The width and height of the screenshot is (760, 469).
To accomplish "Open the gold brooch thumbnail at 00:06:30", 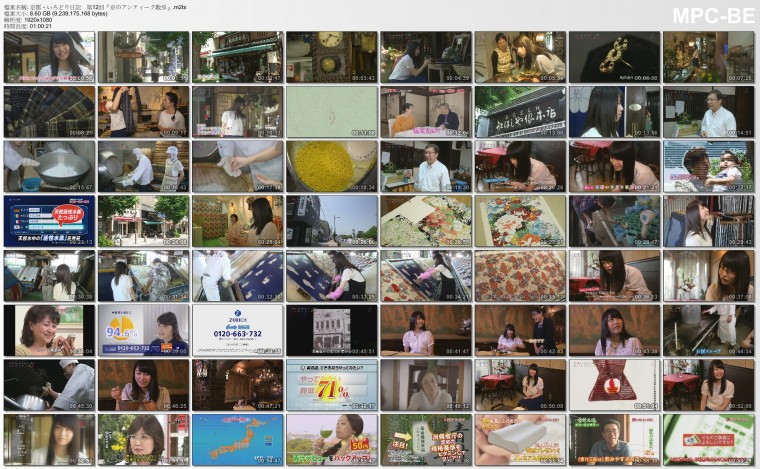I will point(614,57).
